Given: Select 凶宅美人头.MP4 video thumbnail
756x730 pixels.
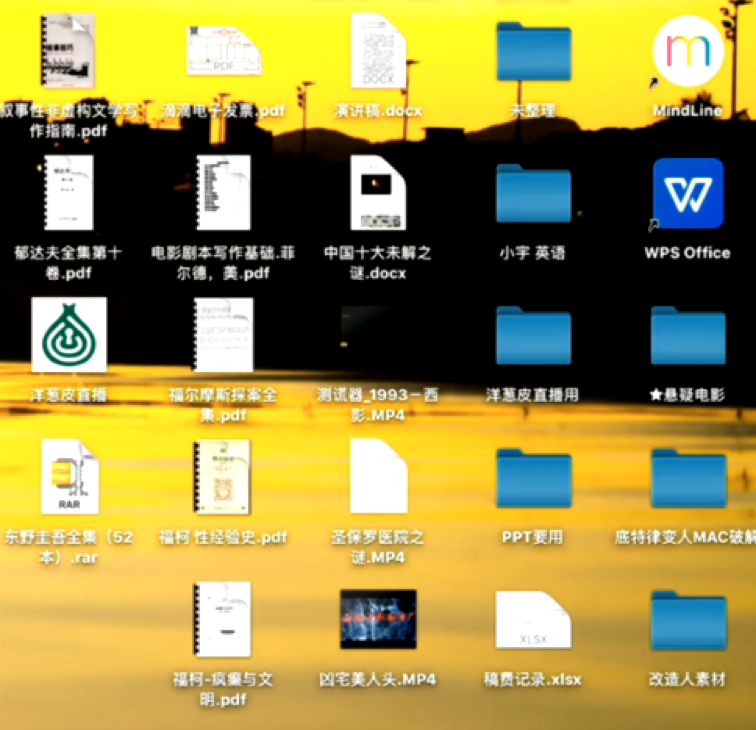Looking at the screenshot, I should [378, 620].
